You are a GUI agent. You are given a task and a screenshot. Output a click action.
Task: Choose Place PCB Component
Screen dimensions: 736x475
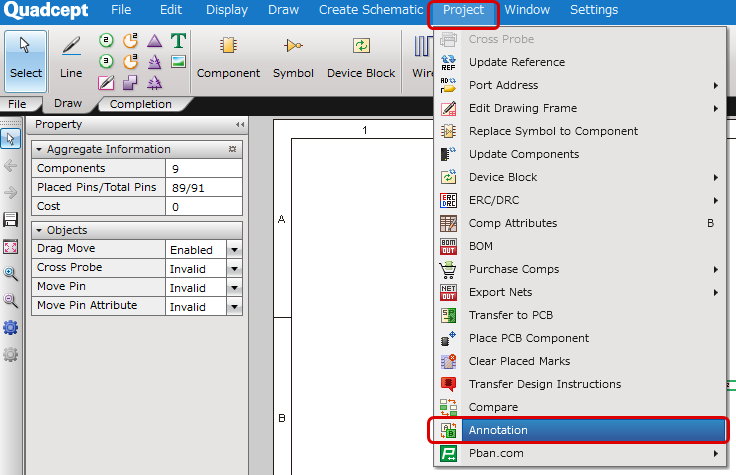point(580,338)
